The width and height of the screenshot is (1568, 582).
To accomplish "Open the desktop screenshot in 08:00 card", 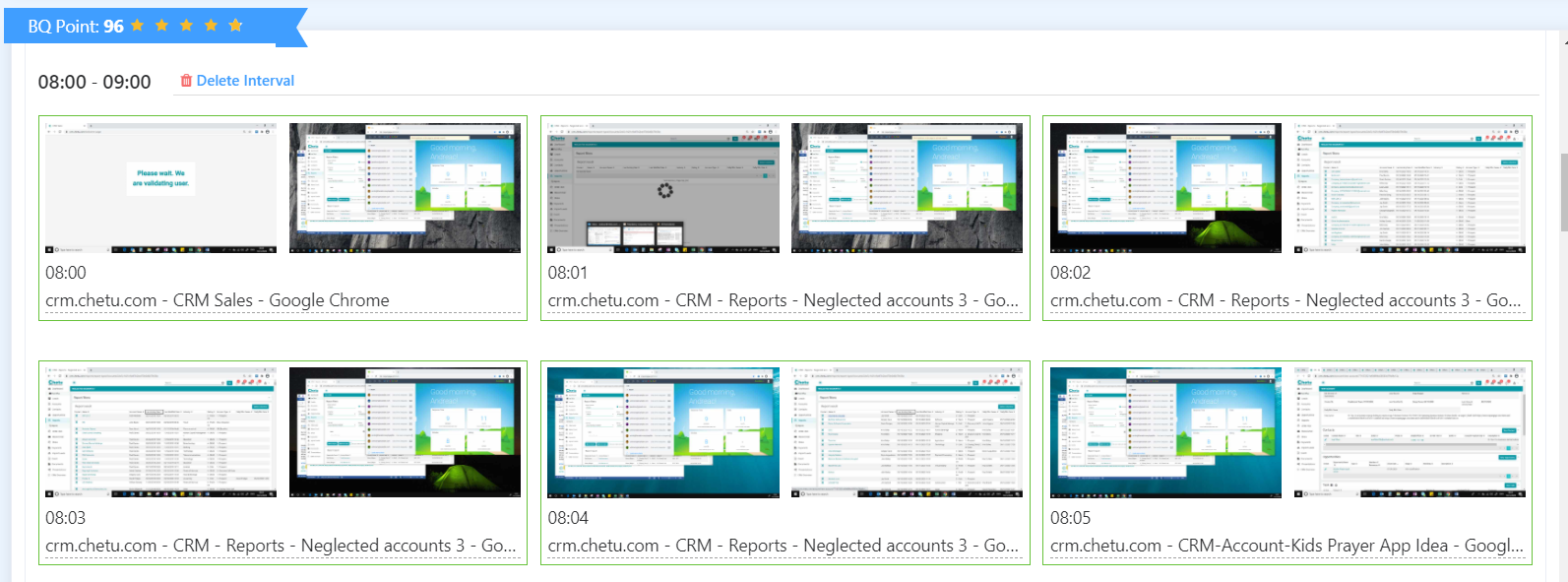I will pyautogui.click(x=405, y=188).
